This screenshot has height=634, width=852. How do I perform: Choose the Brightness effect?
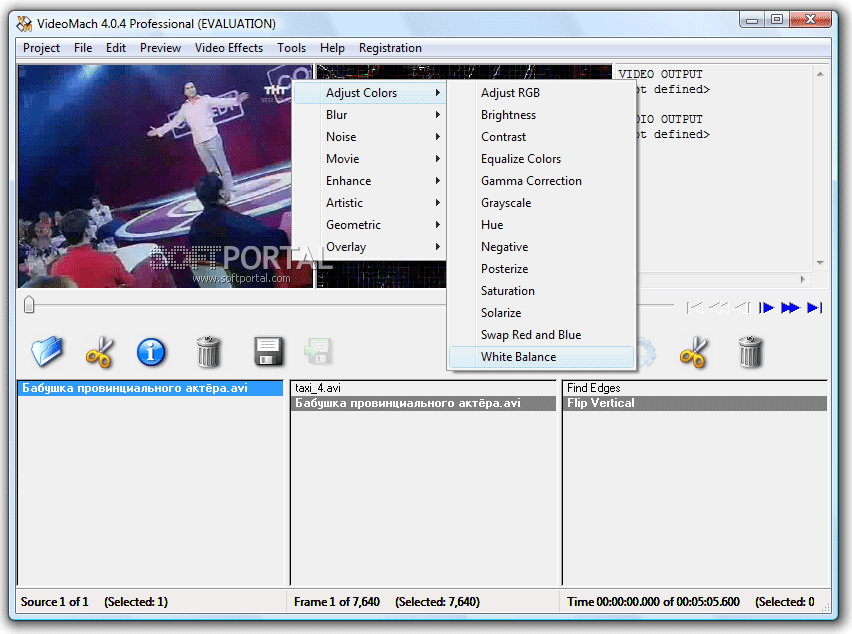541,115
